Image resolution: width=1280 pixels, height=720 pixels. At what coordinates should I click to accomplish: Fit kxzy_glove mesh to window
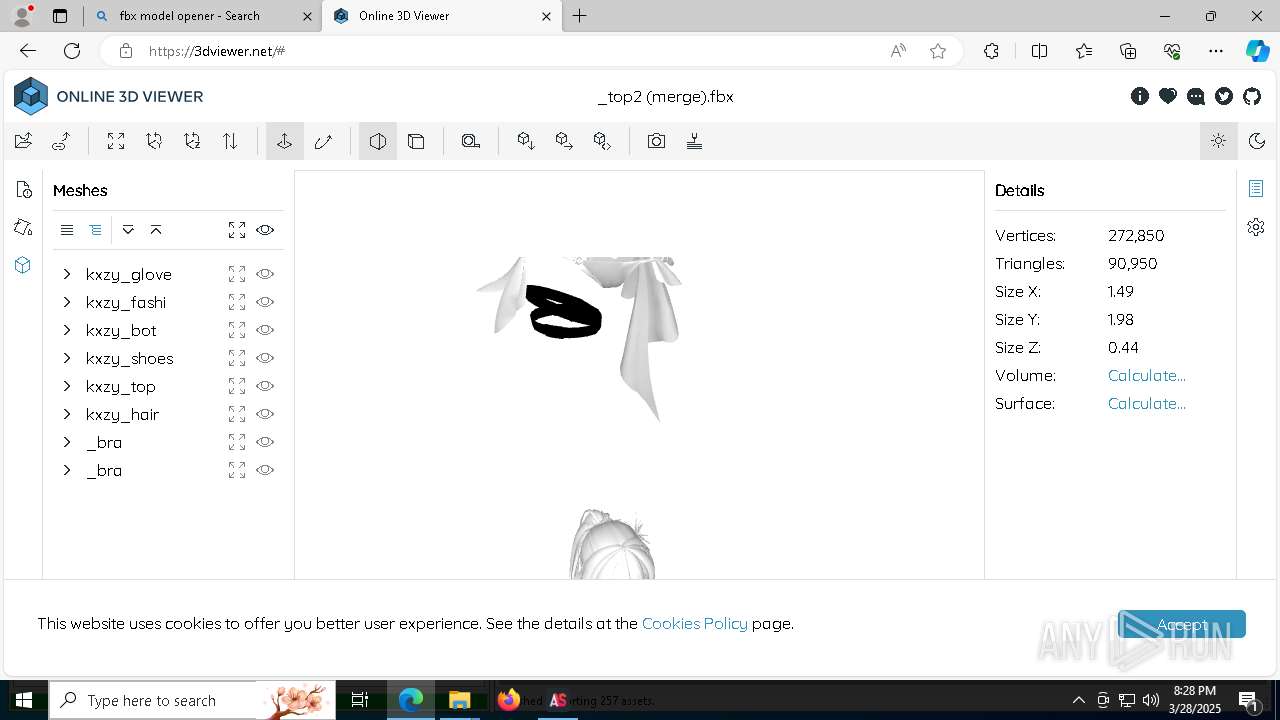coord(237,274)
